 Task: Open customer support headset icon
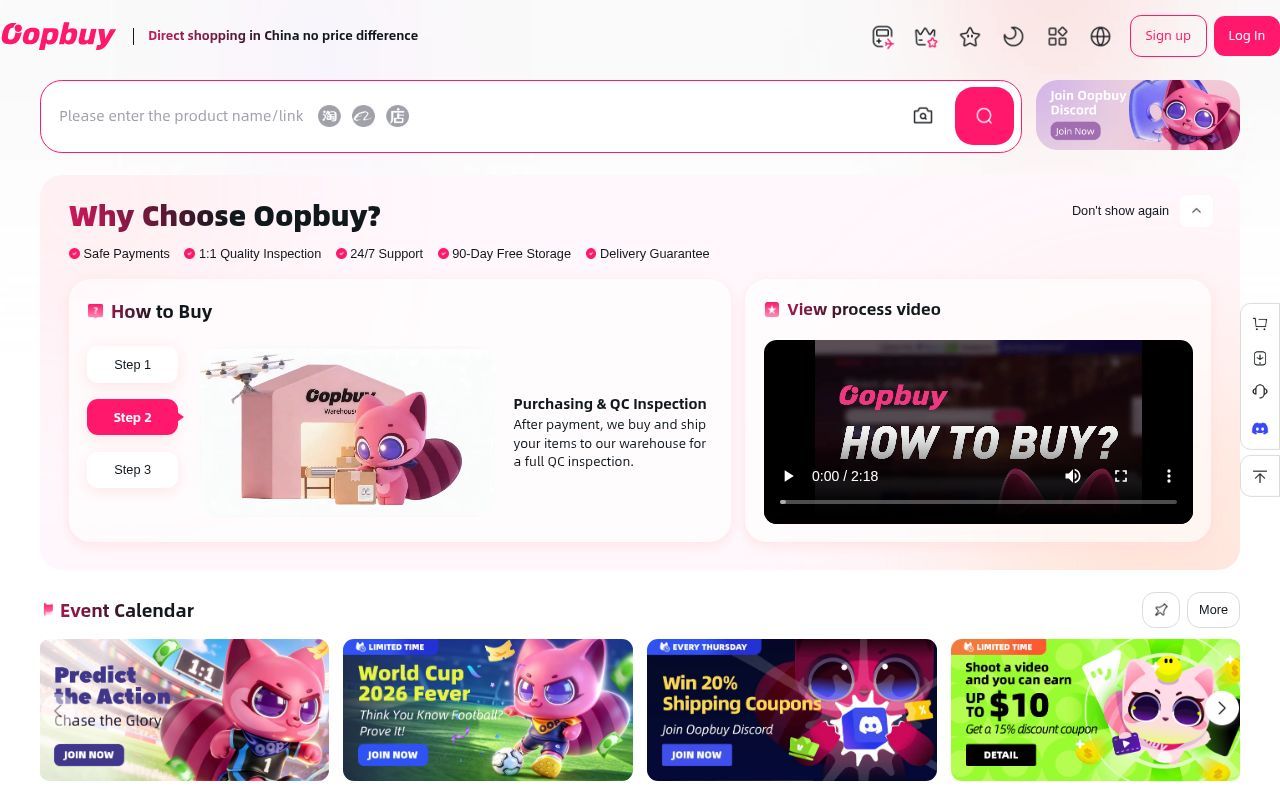pyautogui.click(x=1260, y=392)
